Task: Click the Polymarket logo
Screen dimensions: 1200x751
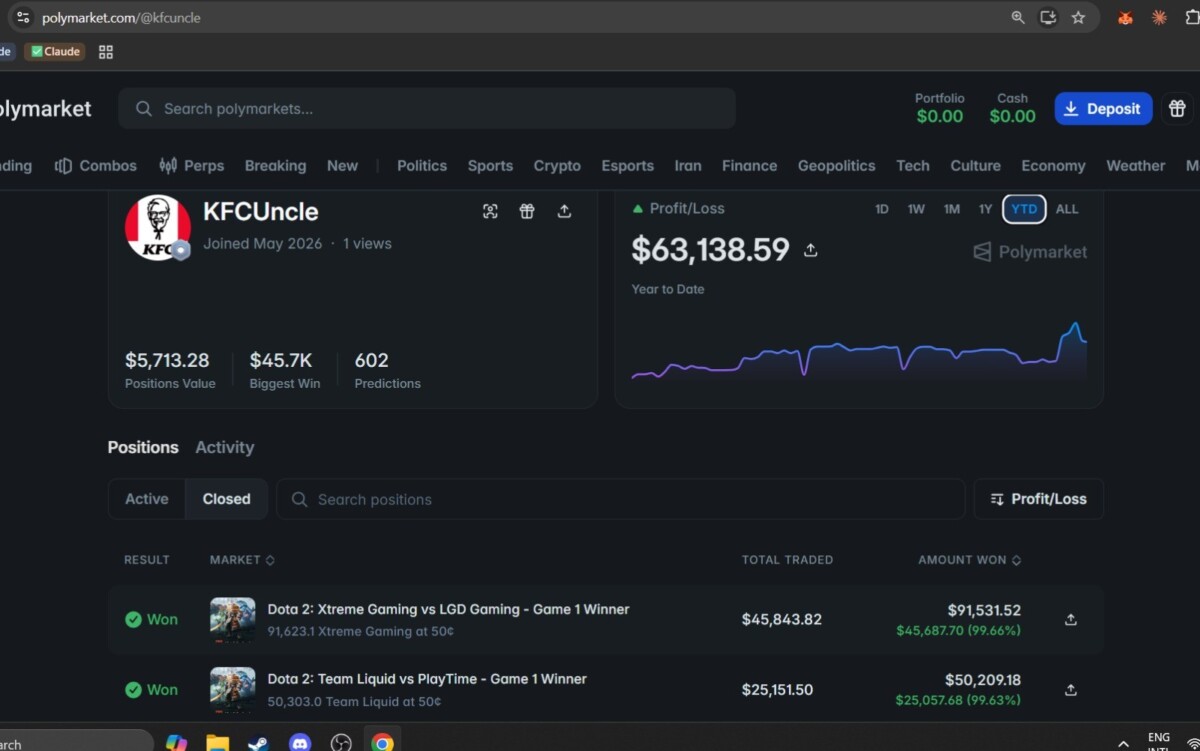Action: pos(44,109)
